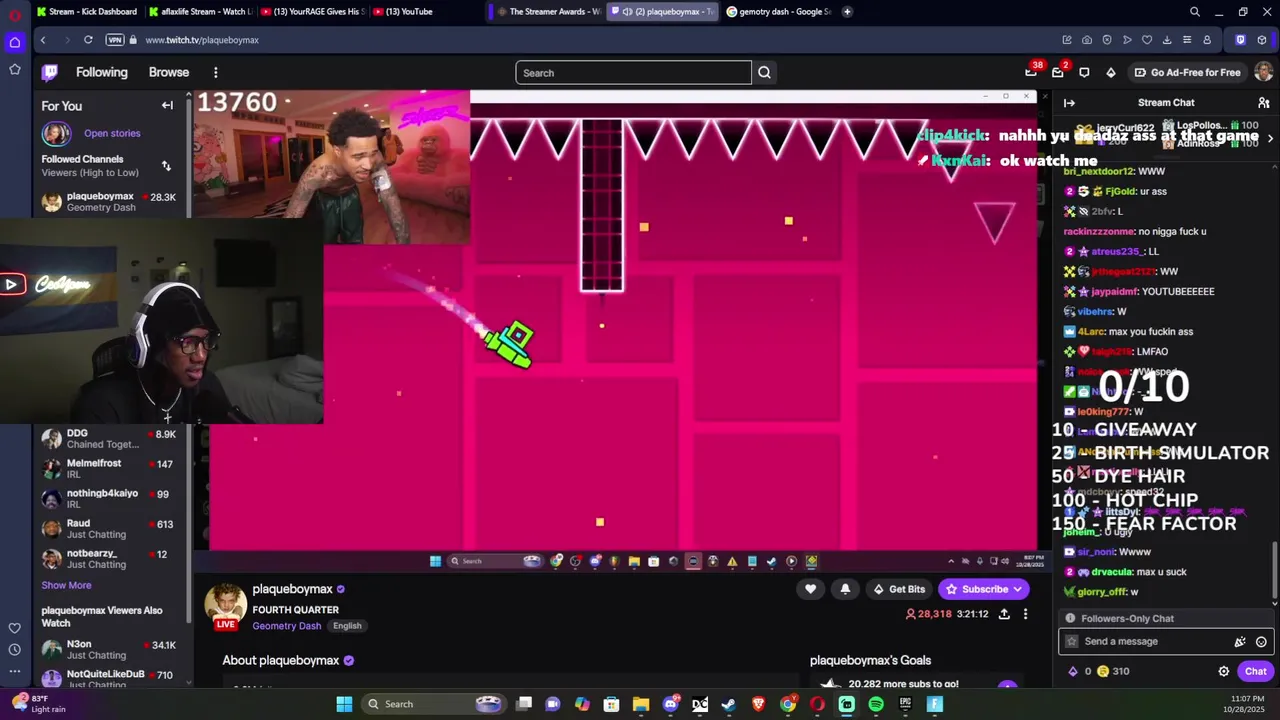Switch to YourRAGE Gives His YouTube tab

point(312,12)
